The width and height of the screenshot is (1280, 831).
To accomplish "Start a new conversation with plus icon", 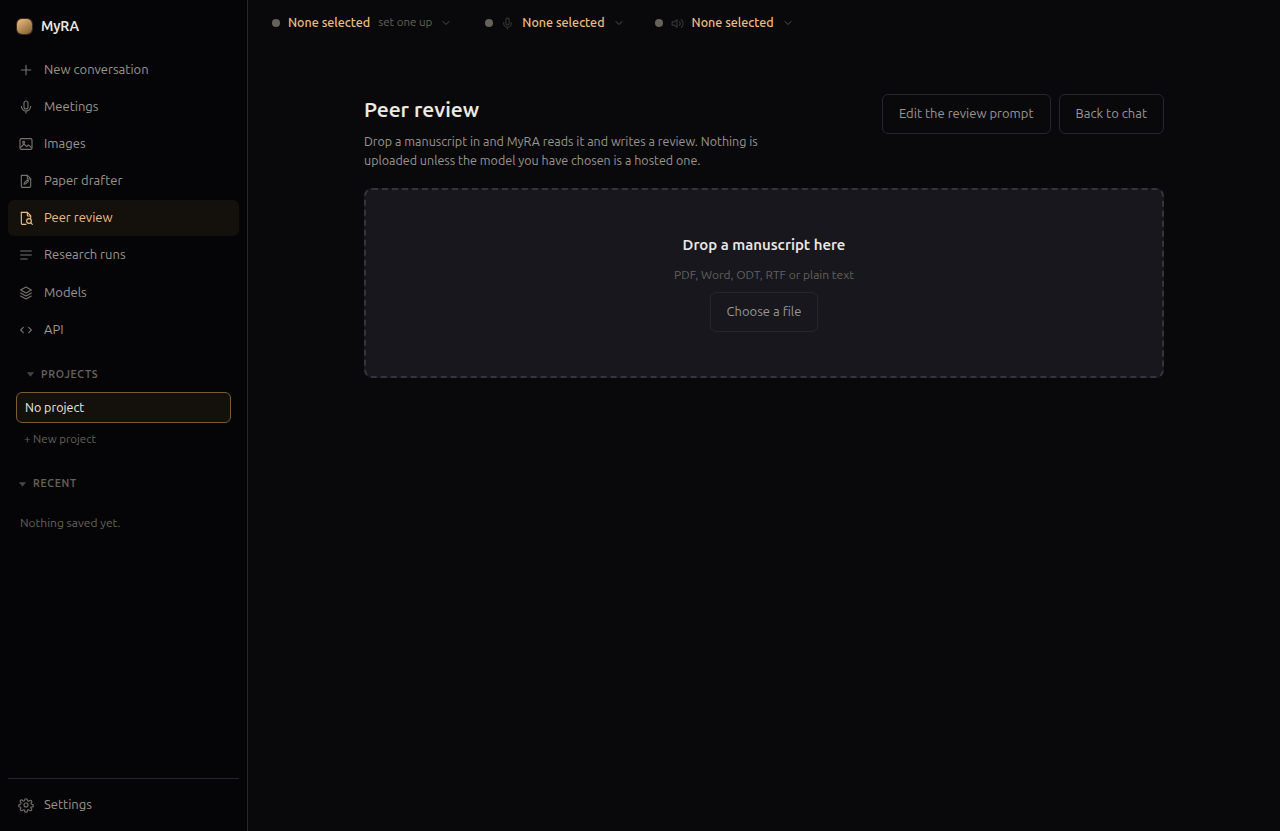I will coord(26,70).
